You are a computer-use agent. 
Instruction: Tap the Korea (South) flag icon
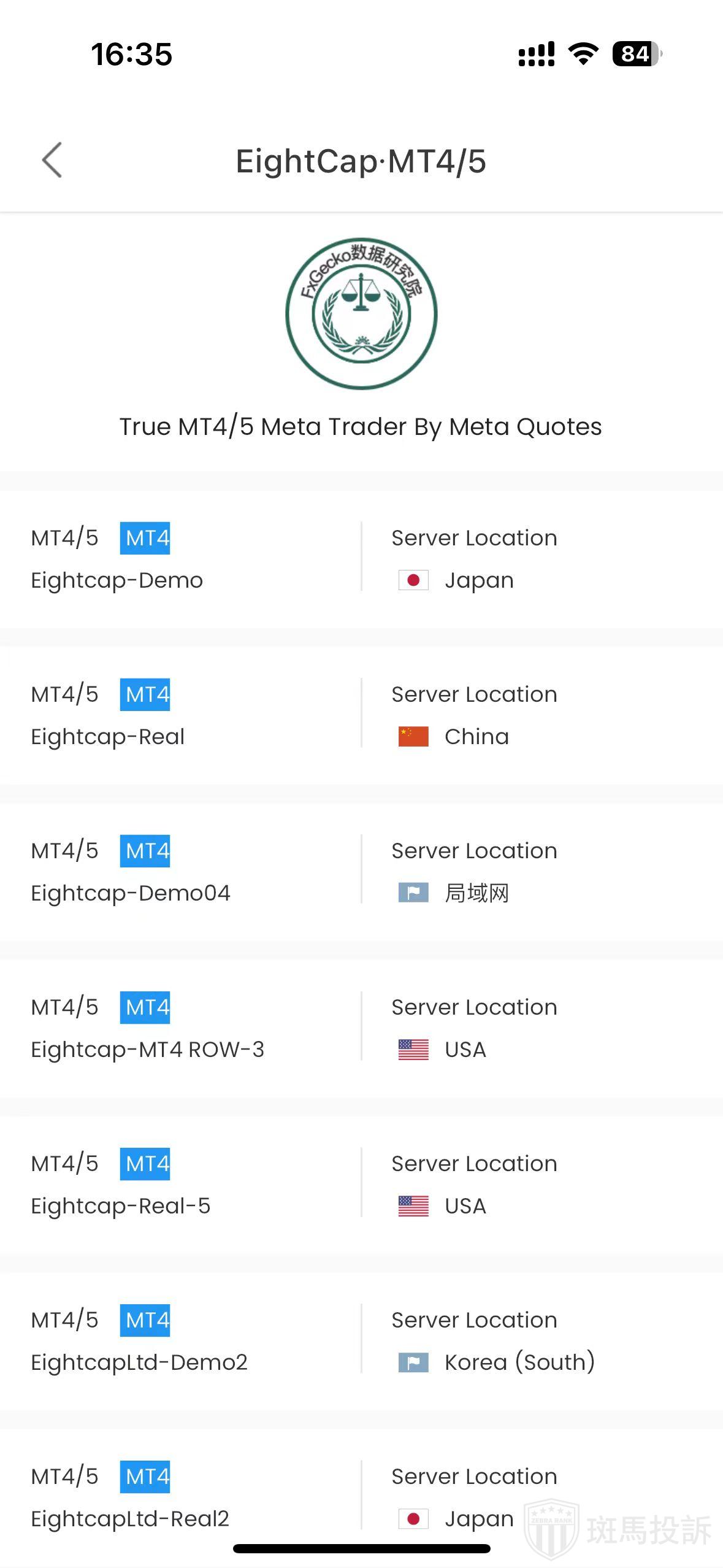[413, 1362]
